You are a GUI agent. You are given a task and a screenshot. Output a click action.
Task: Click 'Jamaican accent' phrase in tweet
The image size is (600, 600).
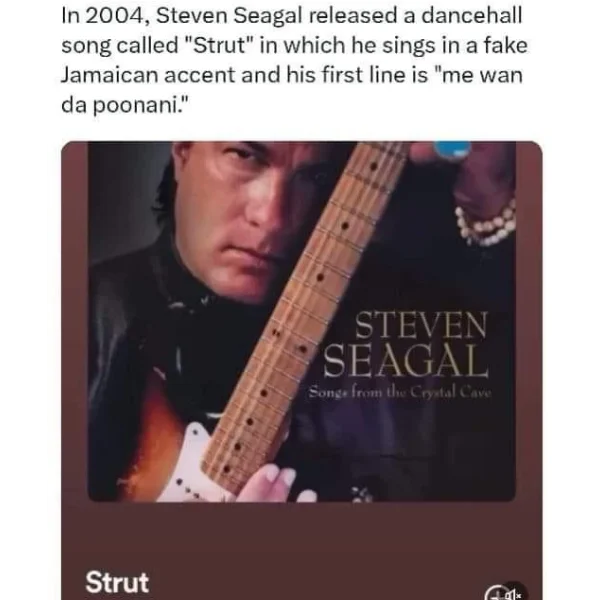tap(148, 75)
